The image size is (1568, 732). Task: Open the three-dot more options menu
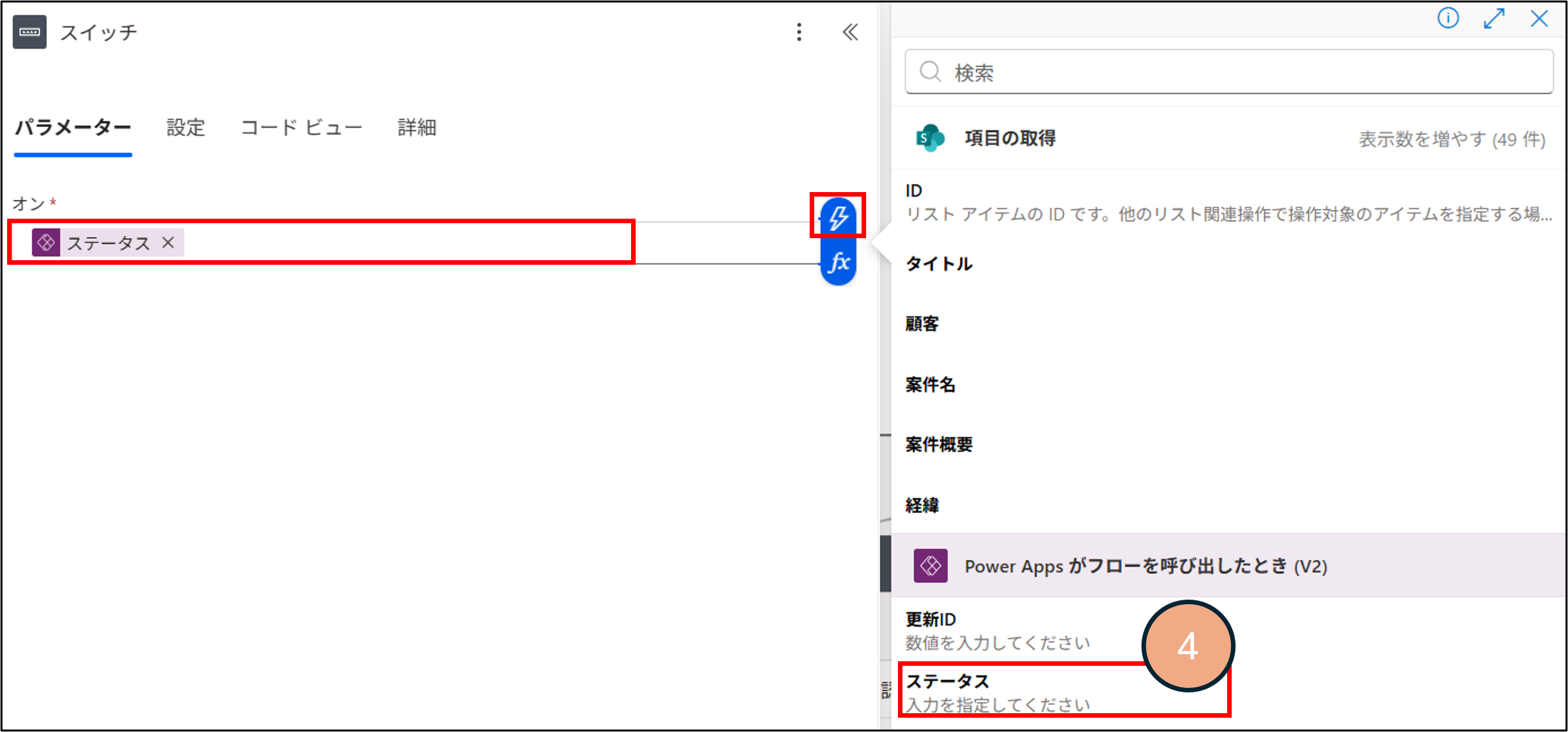[x=799, y=32]
